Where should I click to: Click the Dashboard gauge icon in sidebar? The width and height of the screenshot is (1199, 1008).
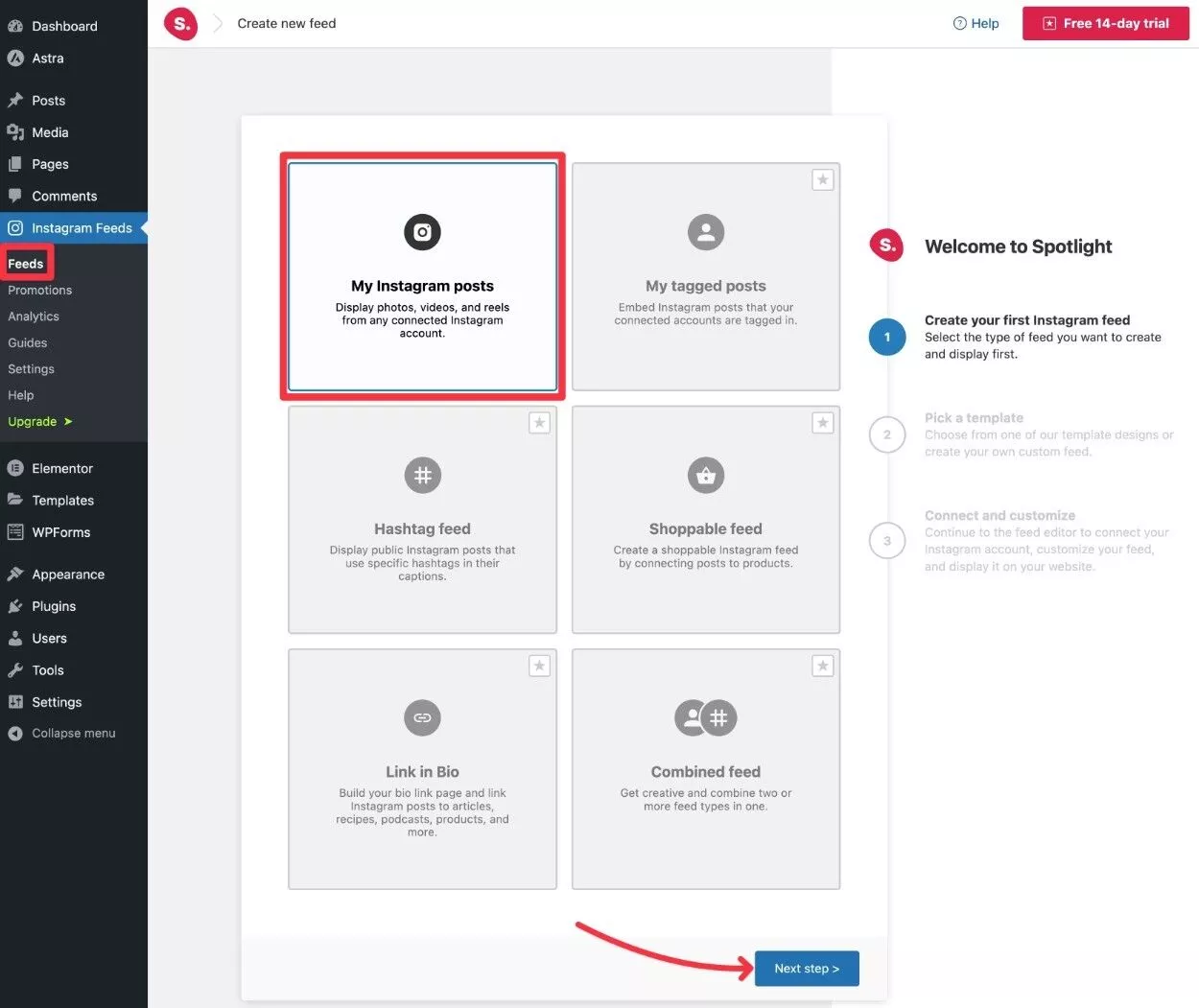point(15,26)
